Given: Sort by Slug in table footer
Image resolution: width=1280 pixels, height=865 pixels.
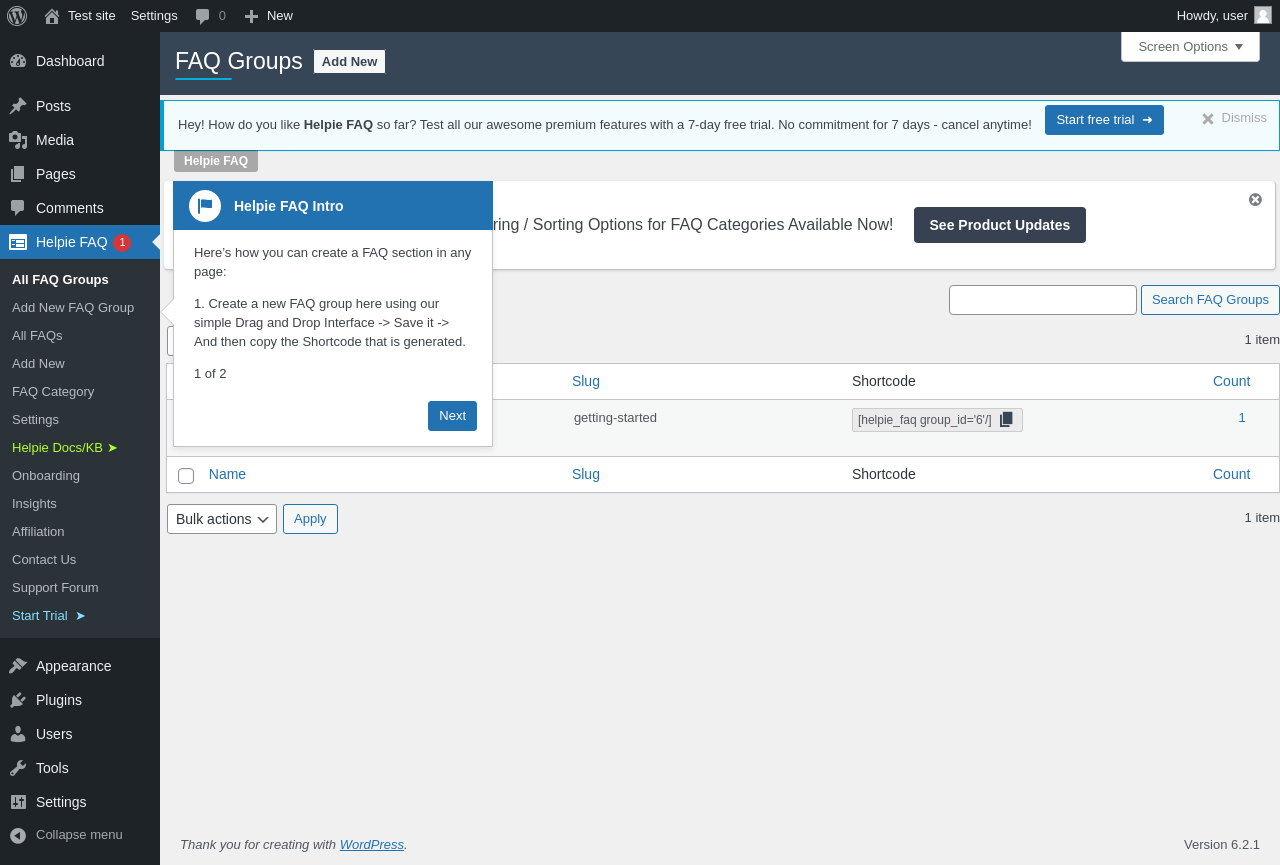Looking at the screenshot, I should [x=586, y=474].
